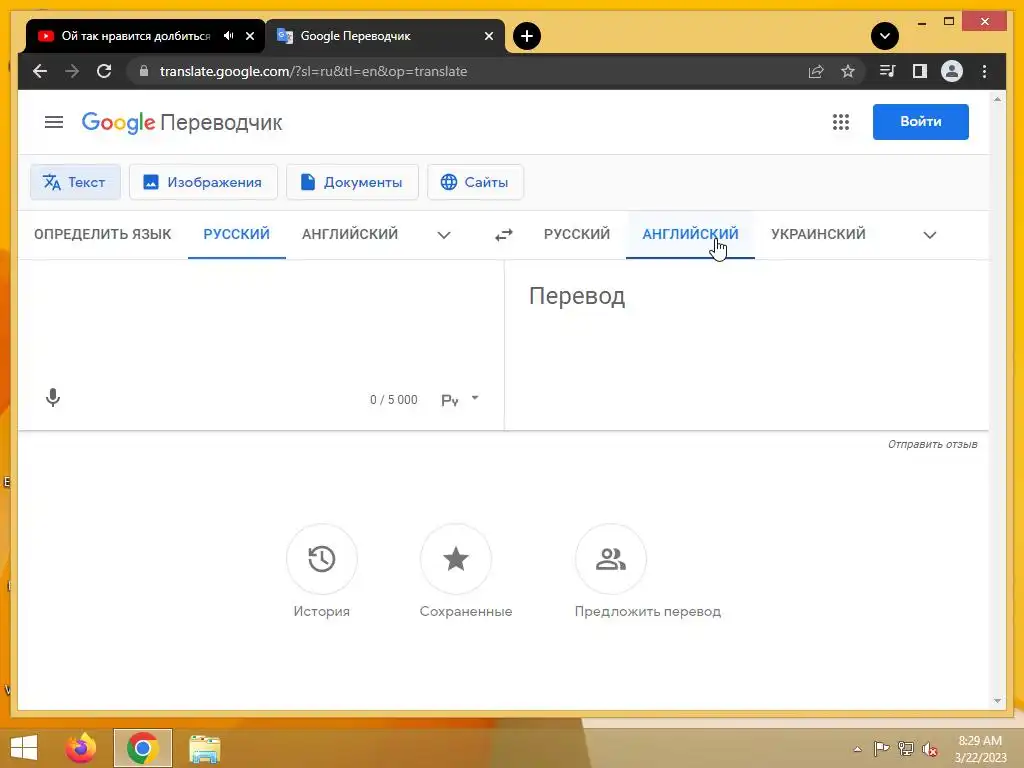The height and width of the screenshot is (768, 1024).
Task: Select Изображения translation mode
Action: pyautogui.click(x=203, y=182)
